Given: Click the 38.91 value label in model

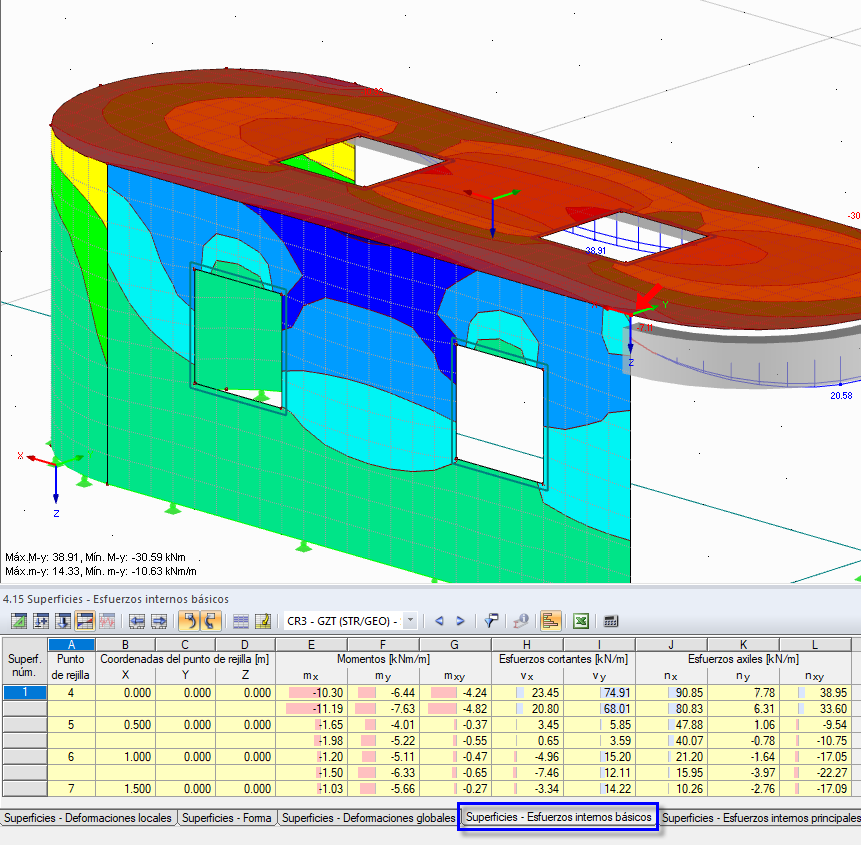Looking at the screenshot, I should pyautogui.click(x=596, y=250).
